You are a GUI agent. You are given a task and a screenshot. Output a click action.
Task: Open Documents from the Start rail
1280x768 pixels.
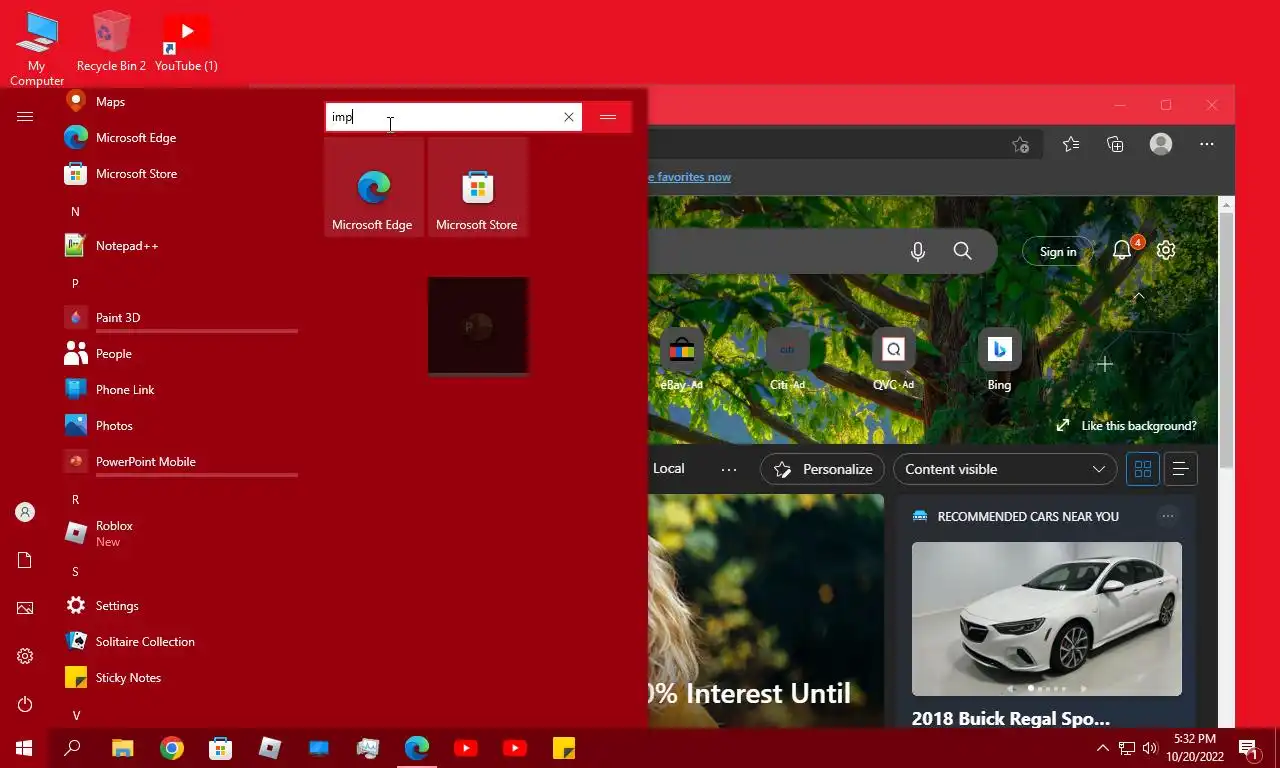[x=25, y=560]
